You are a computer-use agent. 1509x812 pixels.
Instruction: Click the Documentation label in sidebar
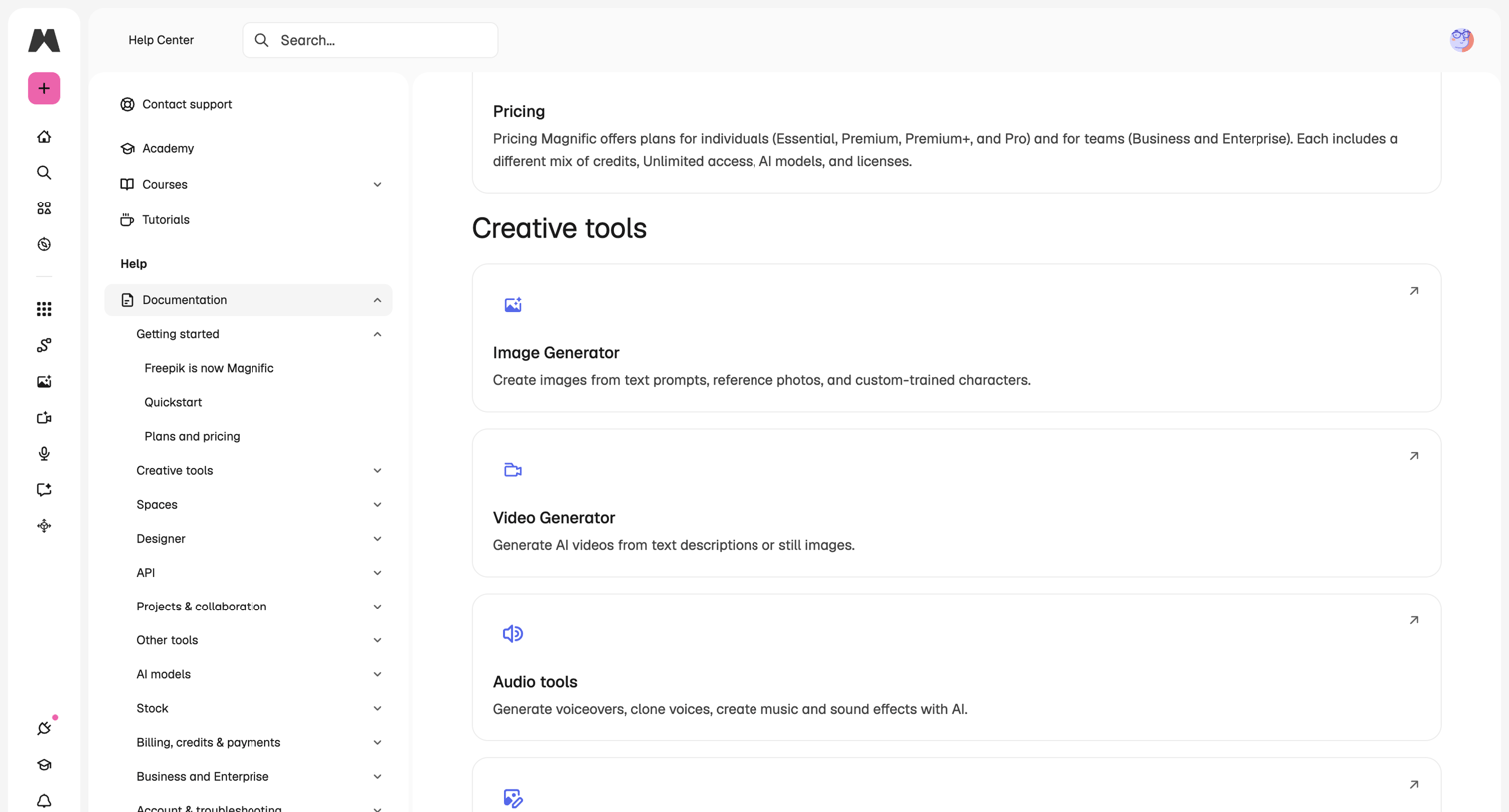tap(185, 300)
